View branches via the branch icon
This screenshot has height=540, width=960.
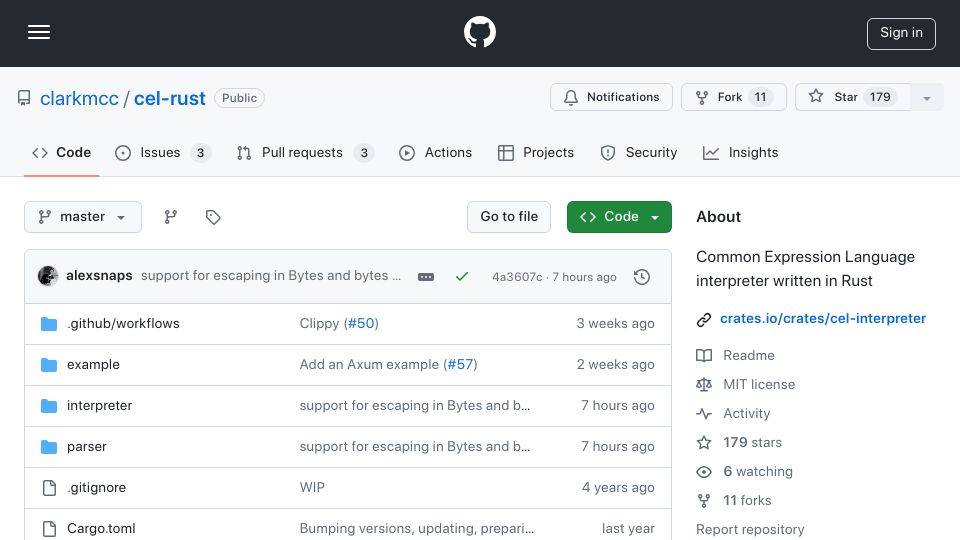tap(171, 217)
